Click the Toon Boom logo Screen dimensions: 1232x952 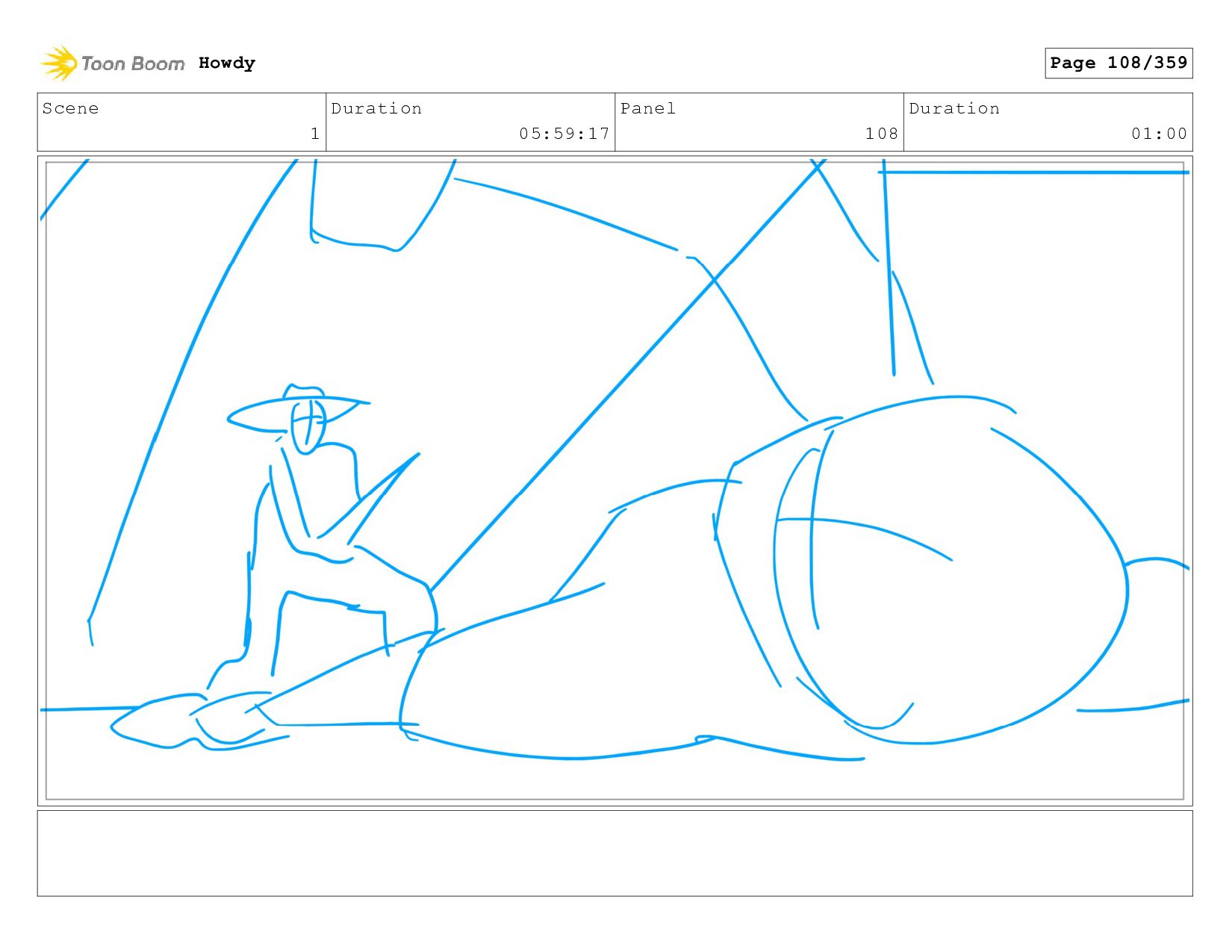(112, 63)
